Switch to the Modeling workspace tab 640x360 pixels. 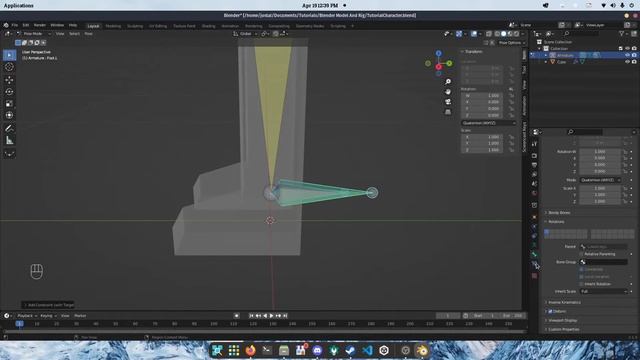coord(113,26)
